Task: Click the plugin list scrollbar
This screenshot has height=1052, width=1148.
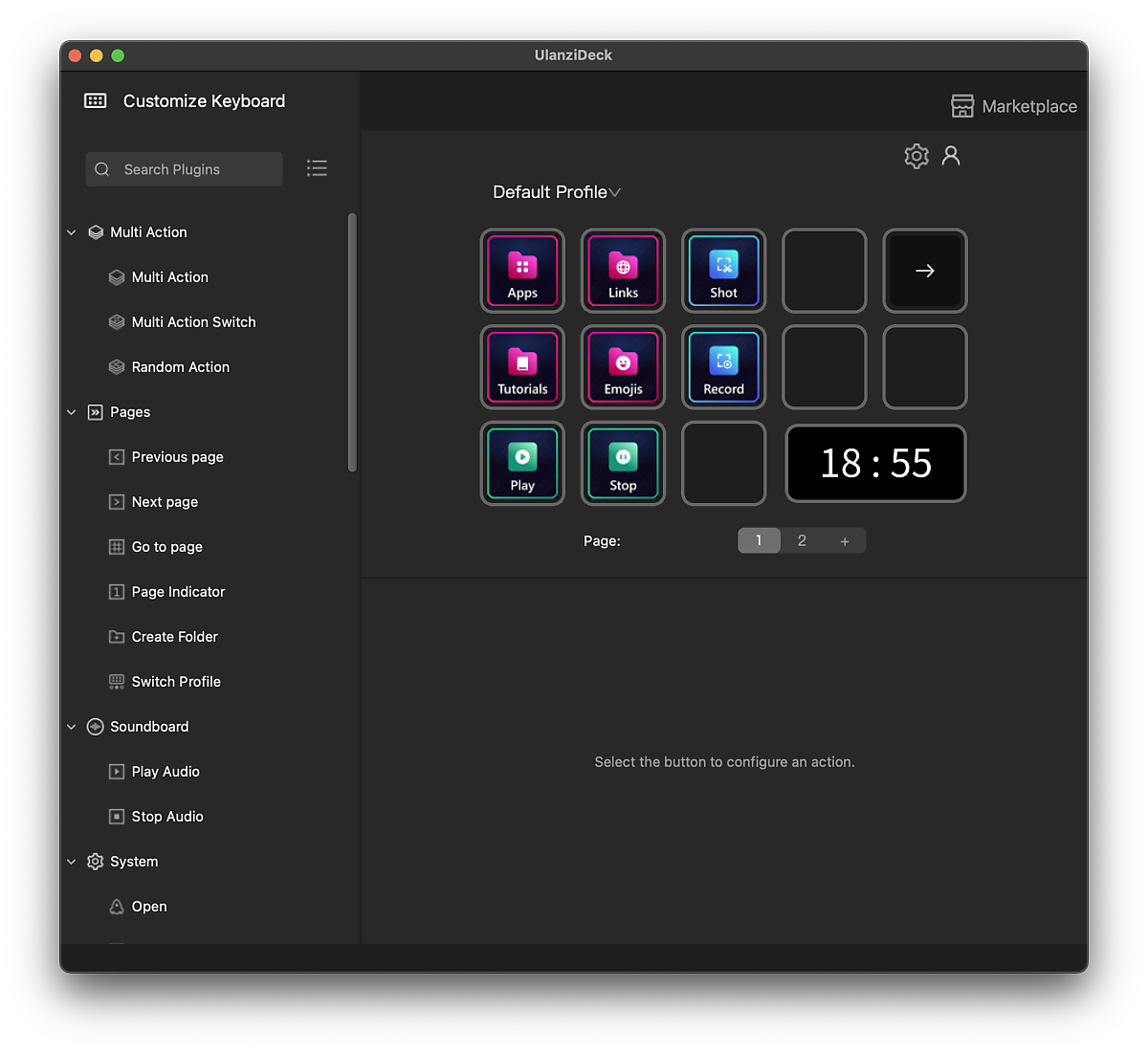Action: tap(352, 342)
